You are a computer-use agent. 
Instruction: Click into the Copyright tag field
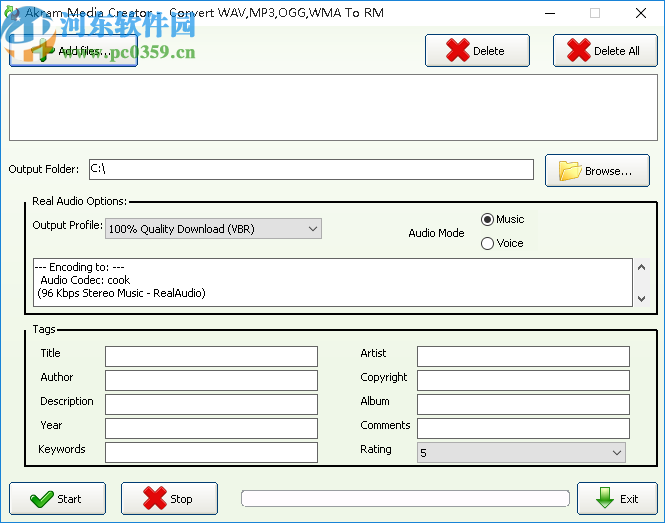523,380
